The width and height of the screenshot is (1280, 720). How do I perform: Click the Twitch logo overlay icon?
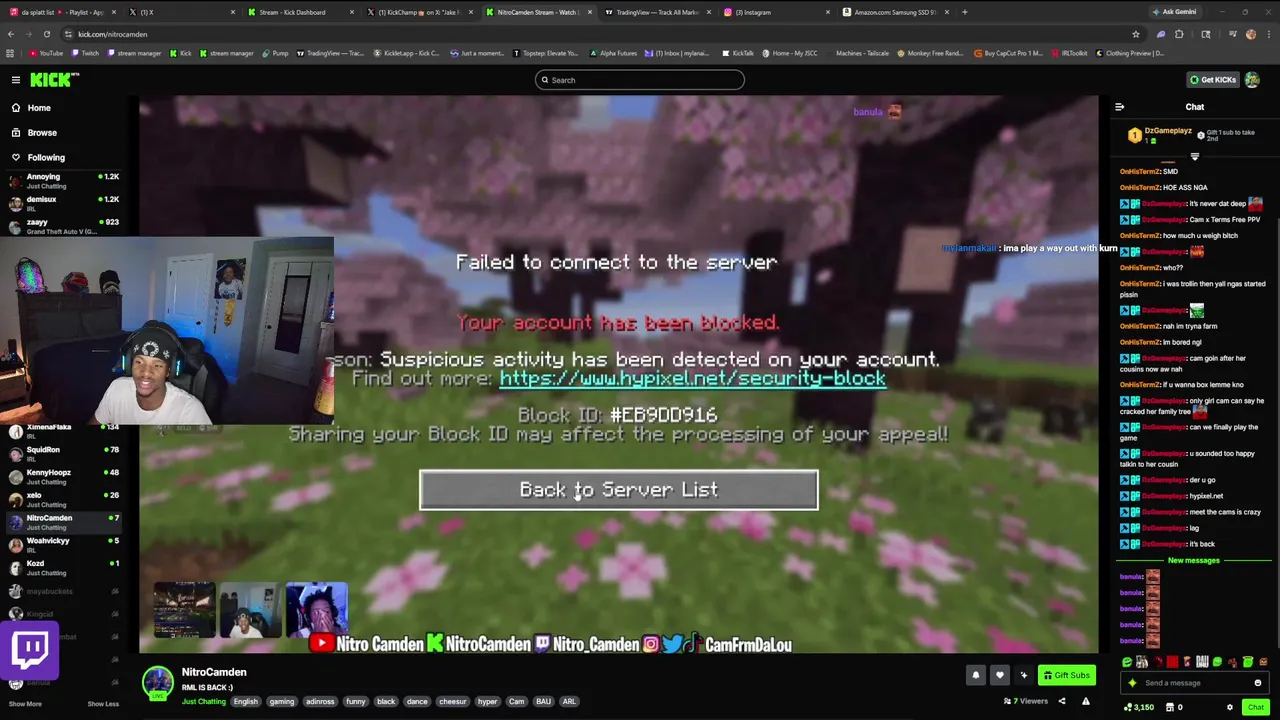click(30, 649)
